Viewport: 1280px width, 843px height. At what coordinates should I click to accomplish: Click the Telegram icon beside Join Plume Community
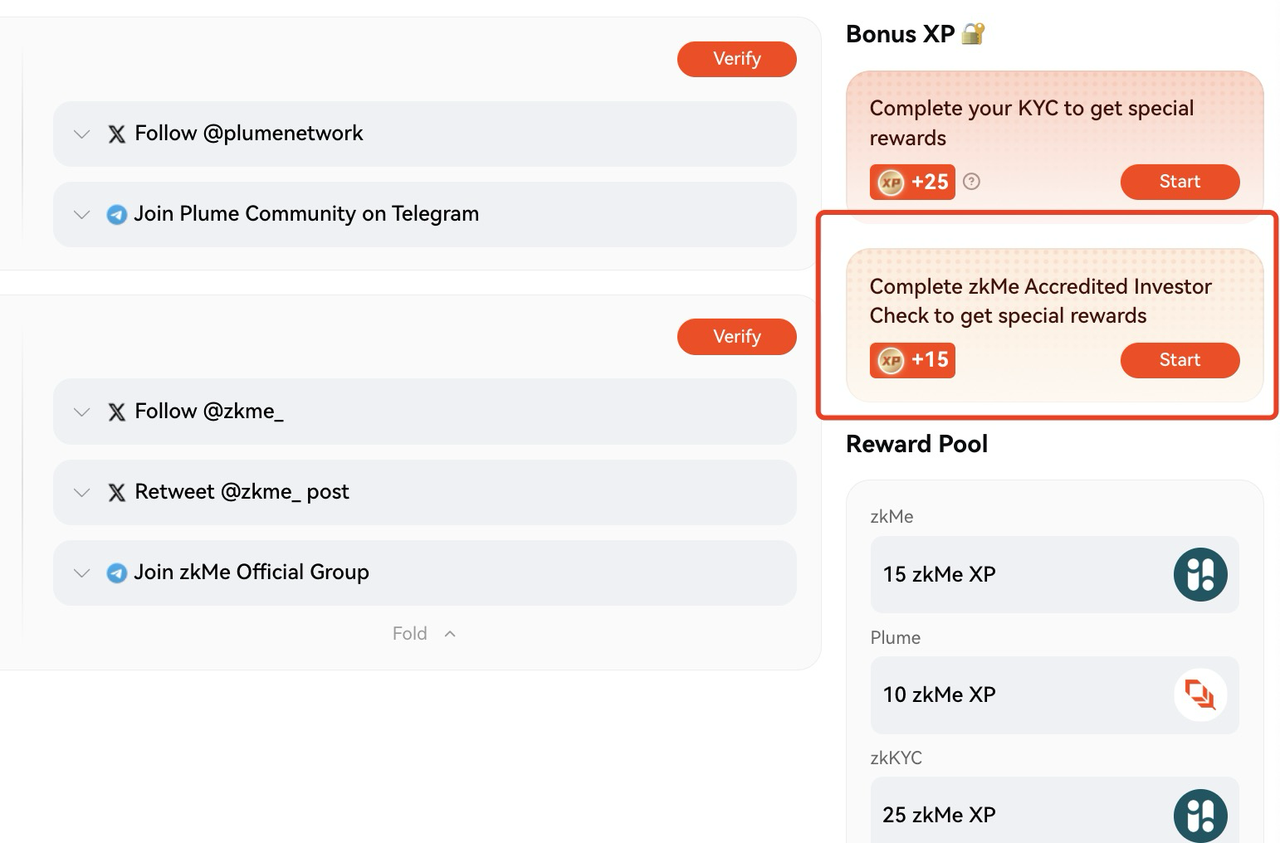coord(117,214)
